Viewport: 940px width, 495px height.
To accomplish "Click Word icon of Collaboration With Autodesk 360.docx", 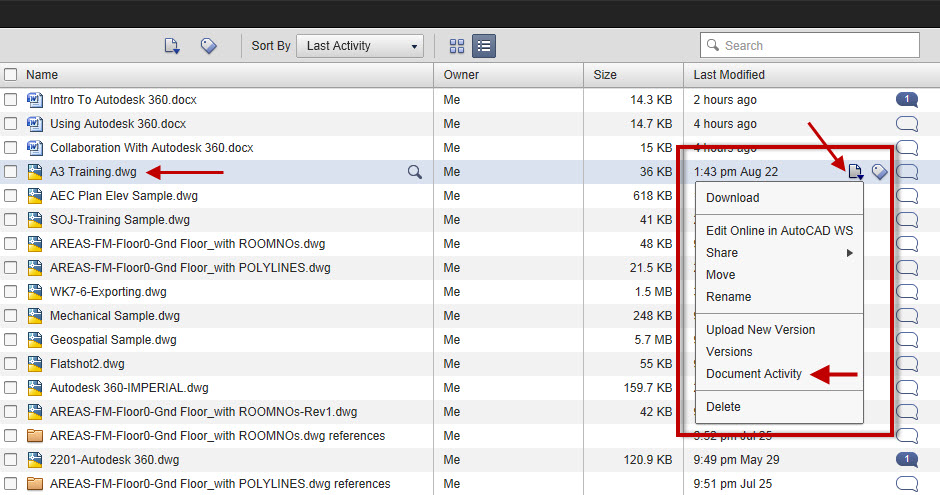I will click(35, 147).
